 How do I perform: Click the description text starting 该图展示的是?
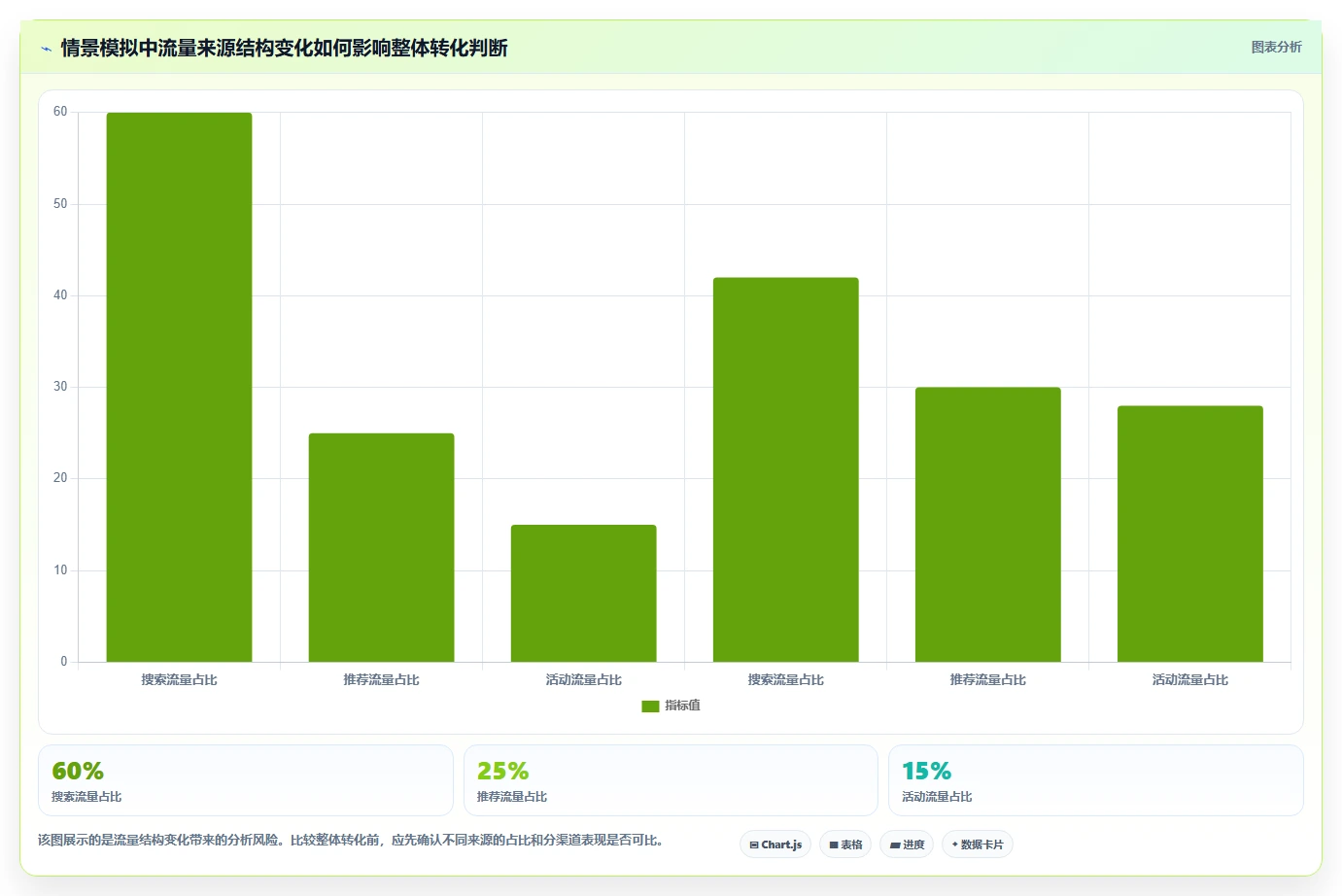tap(350, 840)
